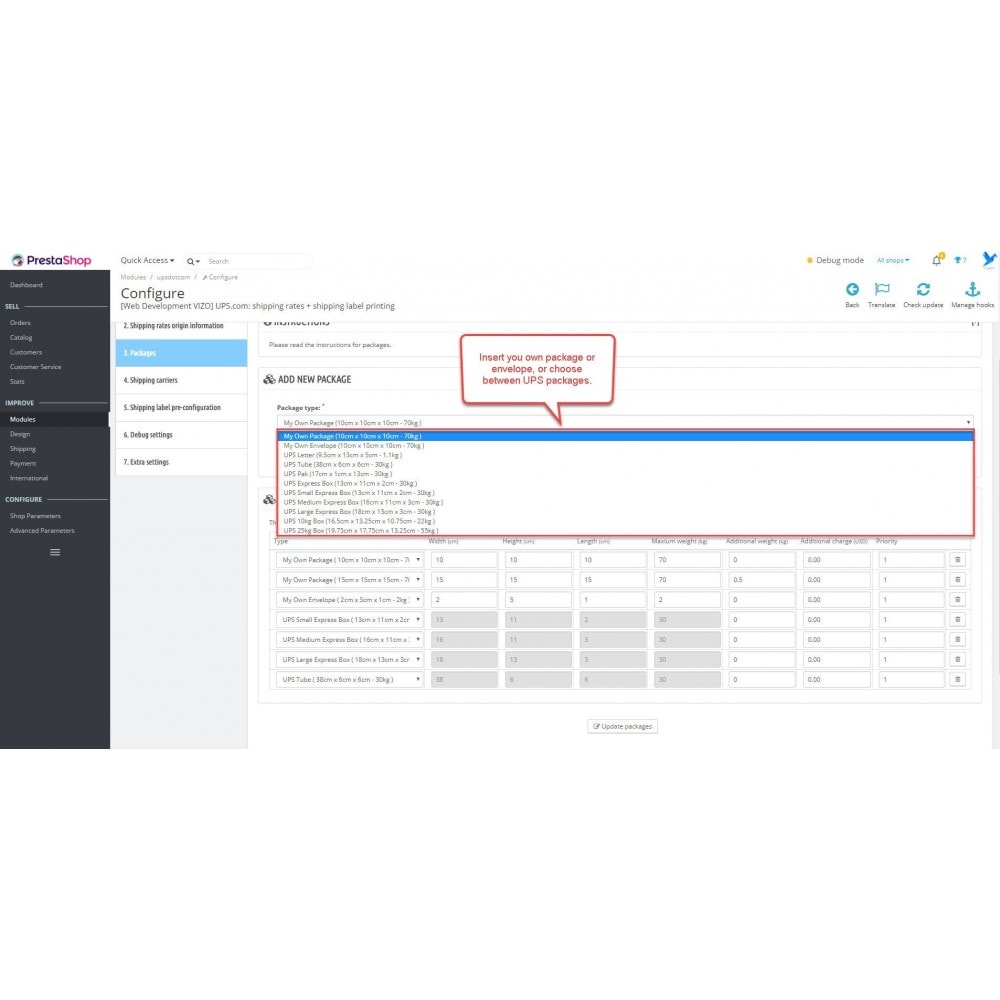
Task: Open the notifications bell
Action: 936,260
